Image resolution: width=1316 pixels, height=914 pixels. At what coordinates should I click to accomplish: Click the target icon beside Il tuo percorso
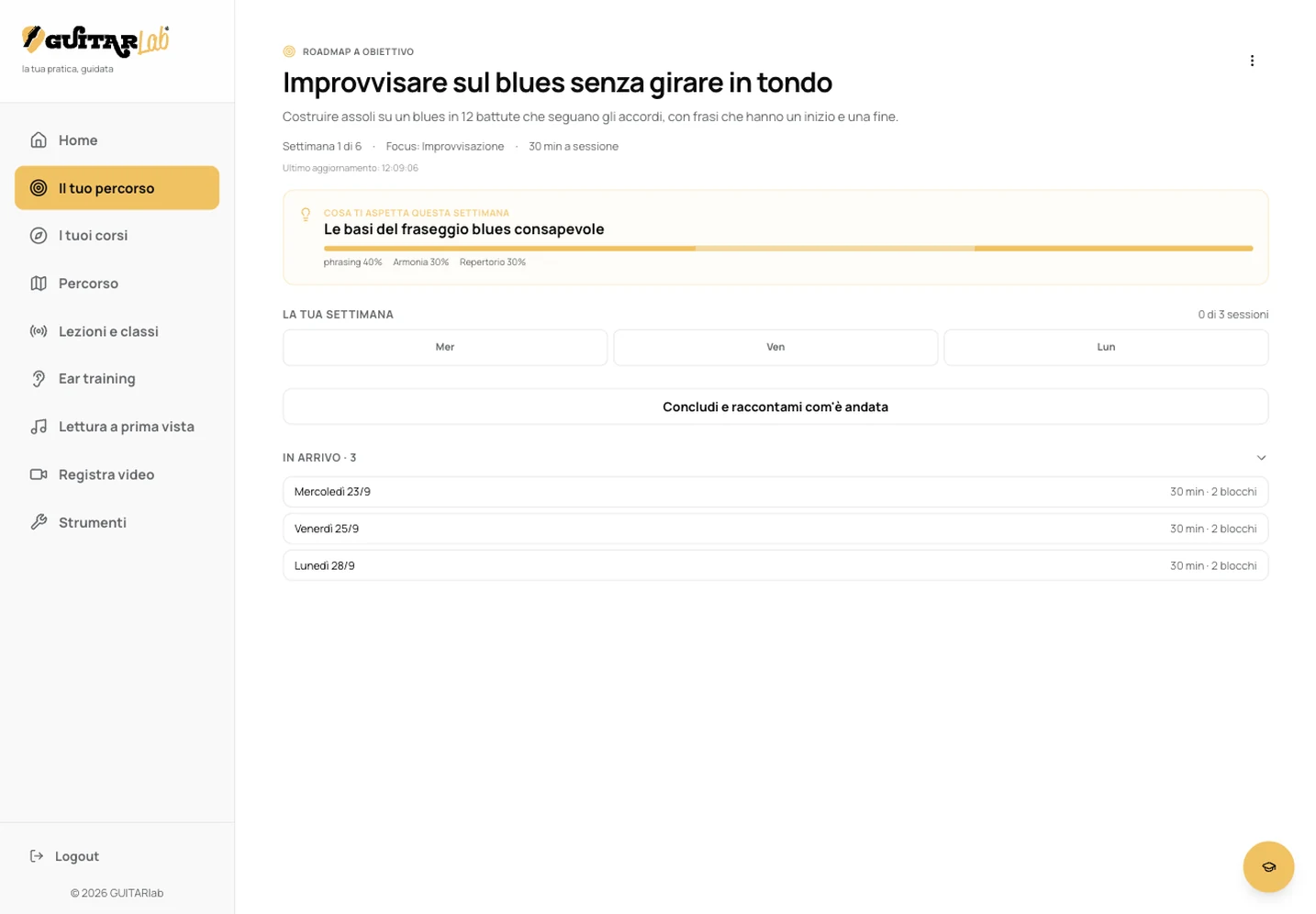[39, 188]
